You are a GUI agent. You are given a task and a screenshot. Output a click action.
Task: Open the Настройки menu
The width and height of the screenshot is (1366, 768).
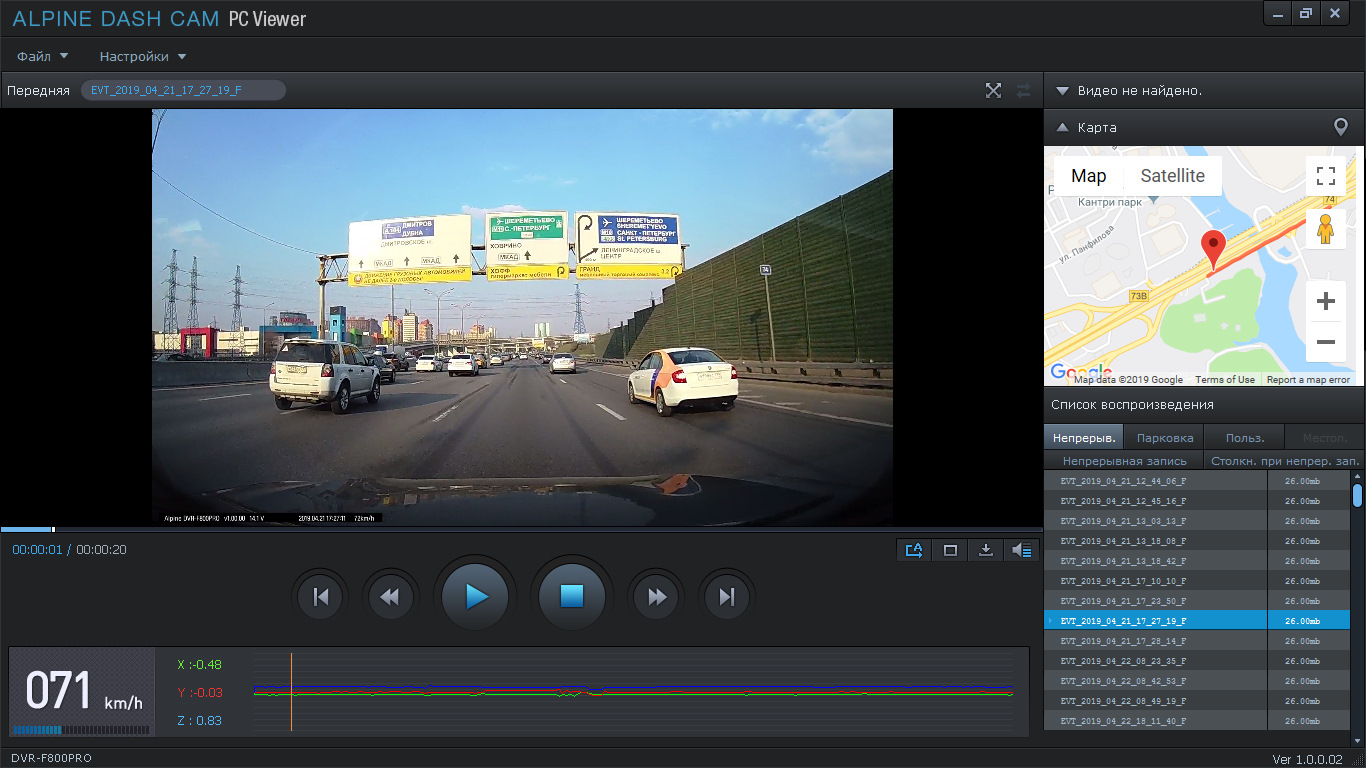tap(142, 57)
